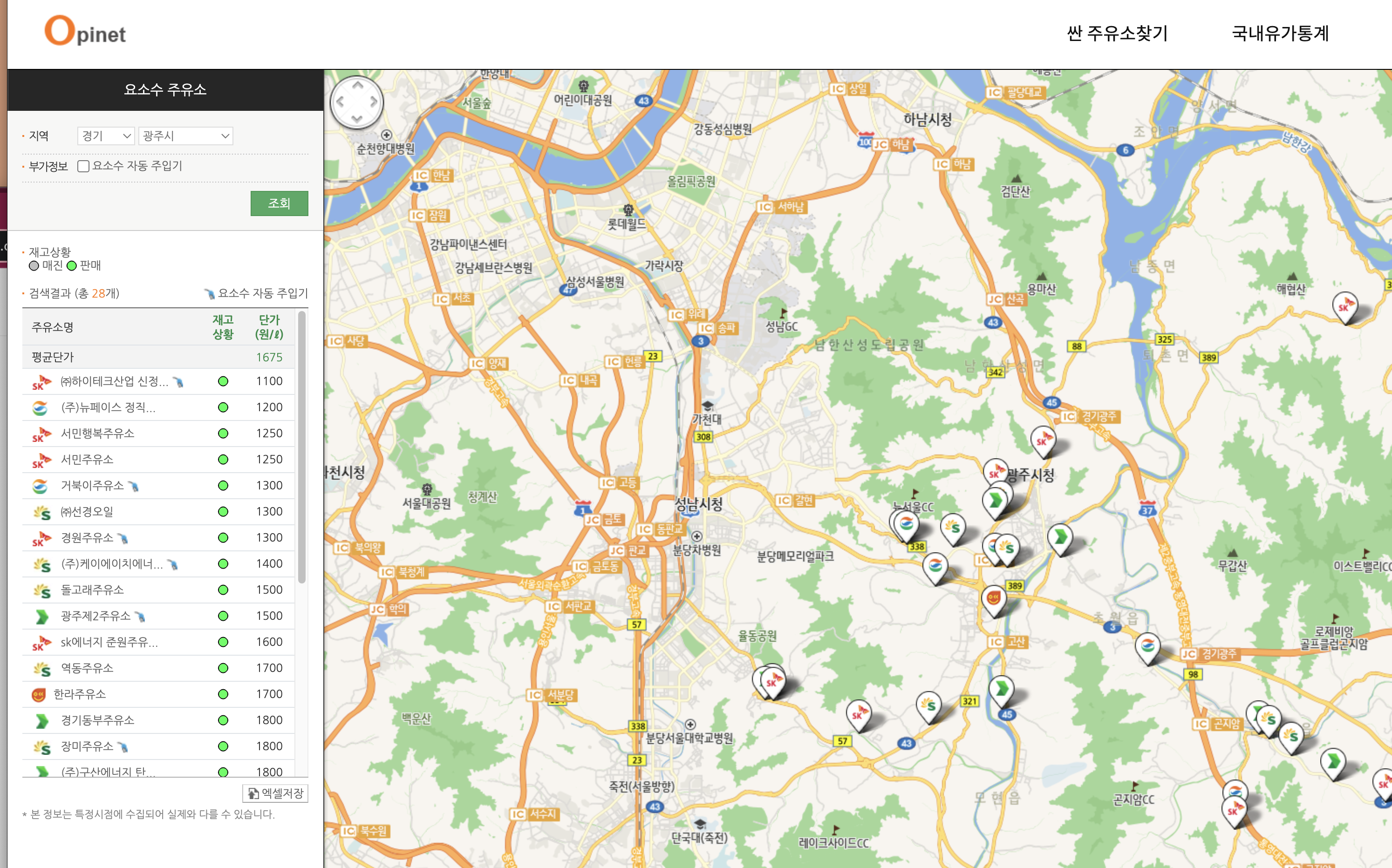This screenshot has height=868, width=1392.
Task: Click marker near 경기광주 JC
Action: (1147, 646)
